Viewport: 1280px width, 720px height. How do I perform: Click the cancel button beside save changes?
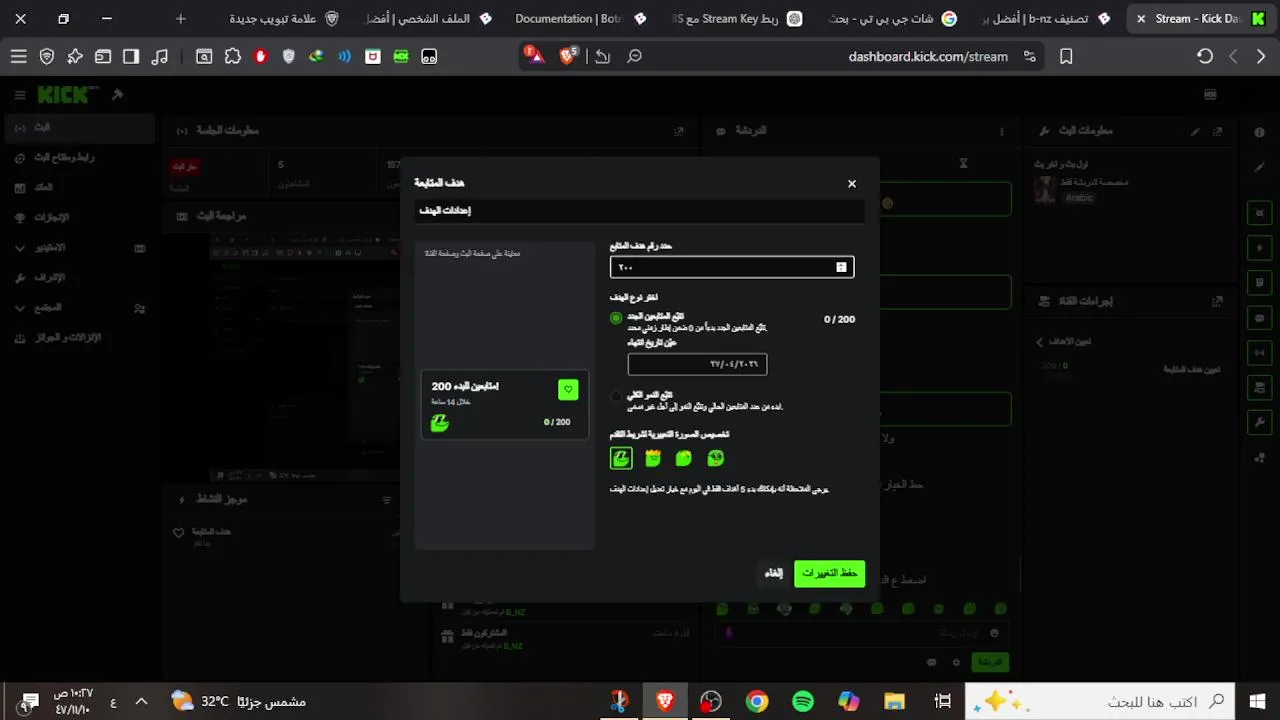(x=773, y=573)
